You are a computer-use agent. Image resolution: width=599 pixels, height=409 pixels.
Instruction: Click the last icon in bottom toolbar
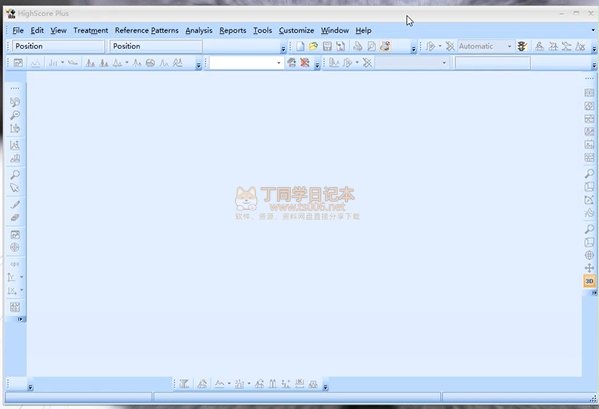313,384
